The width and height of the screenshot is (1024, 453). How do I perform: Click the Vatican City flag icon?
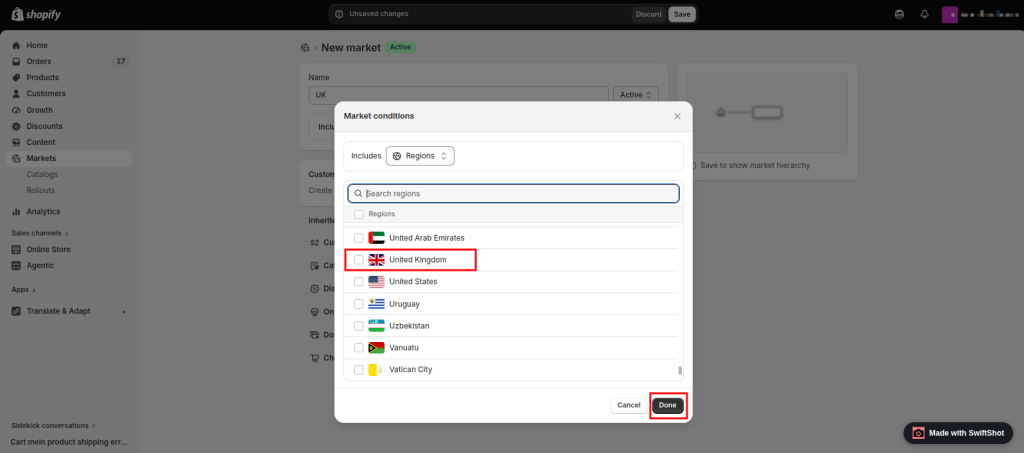(376, 369)
